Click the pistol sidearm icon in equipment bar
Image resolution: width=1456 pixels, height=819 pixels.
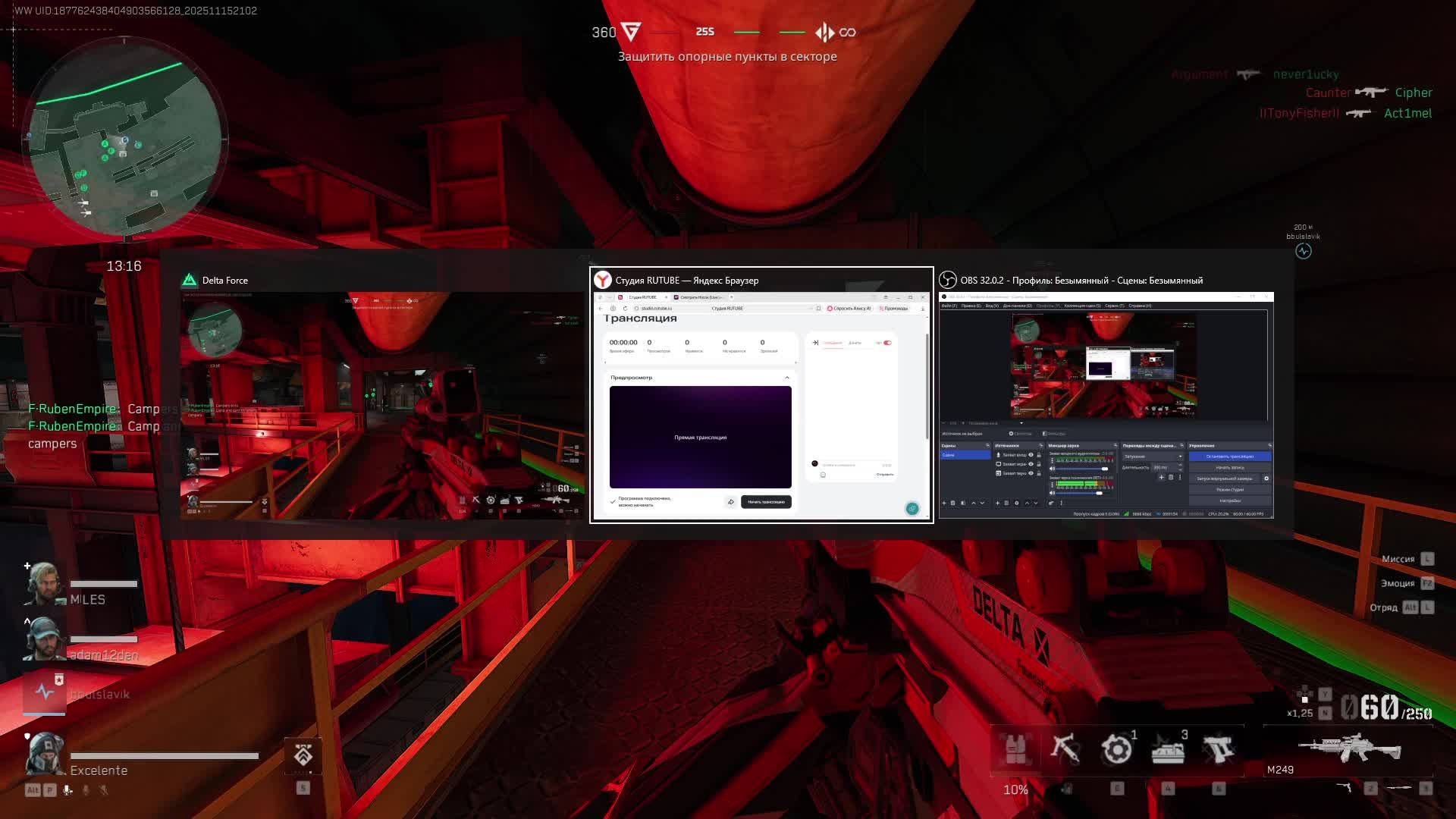point(1219,749)
